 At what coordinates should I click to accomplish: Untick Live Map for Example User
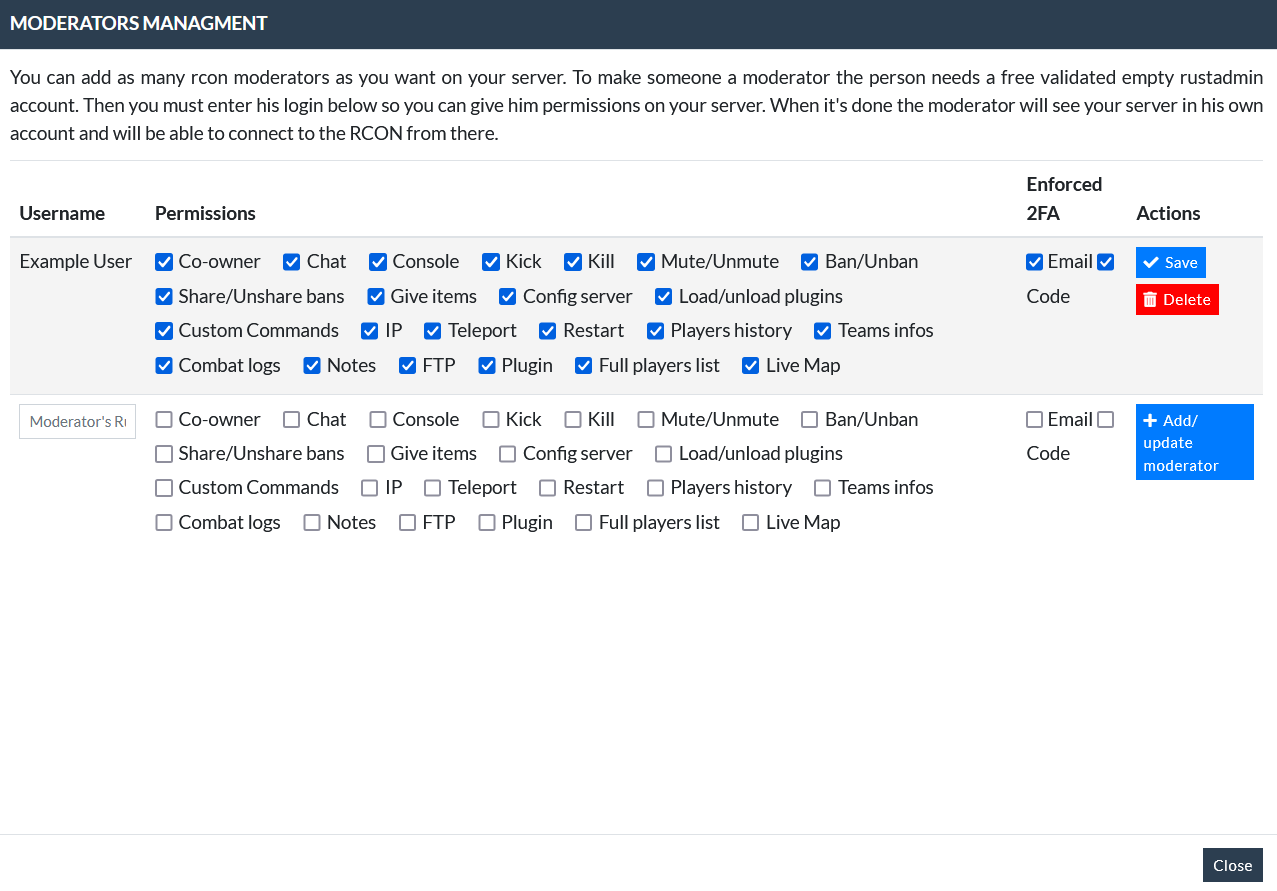[751, 366]
